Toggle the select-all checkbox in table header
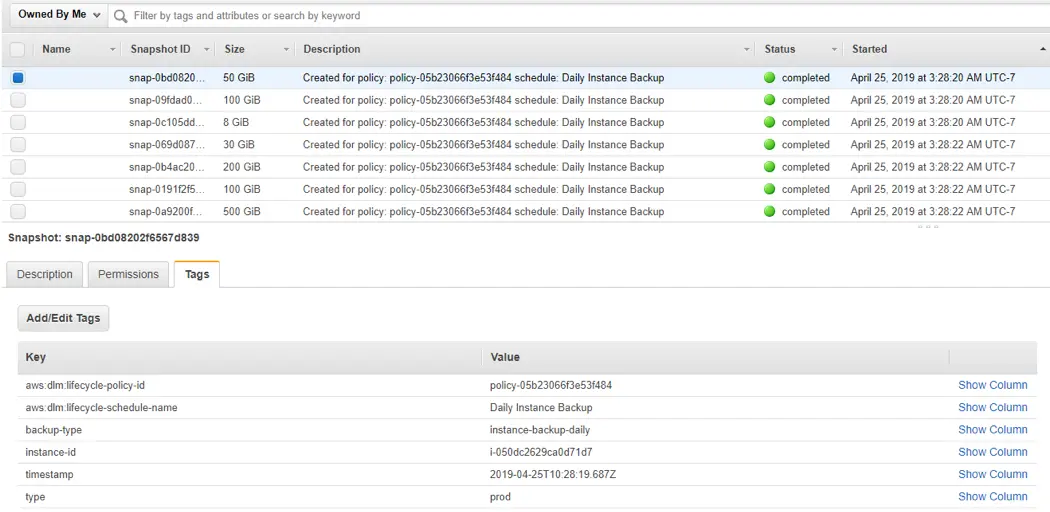Viewport: 1050px width, 512px height. [x=18, y=49]
